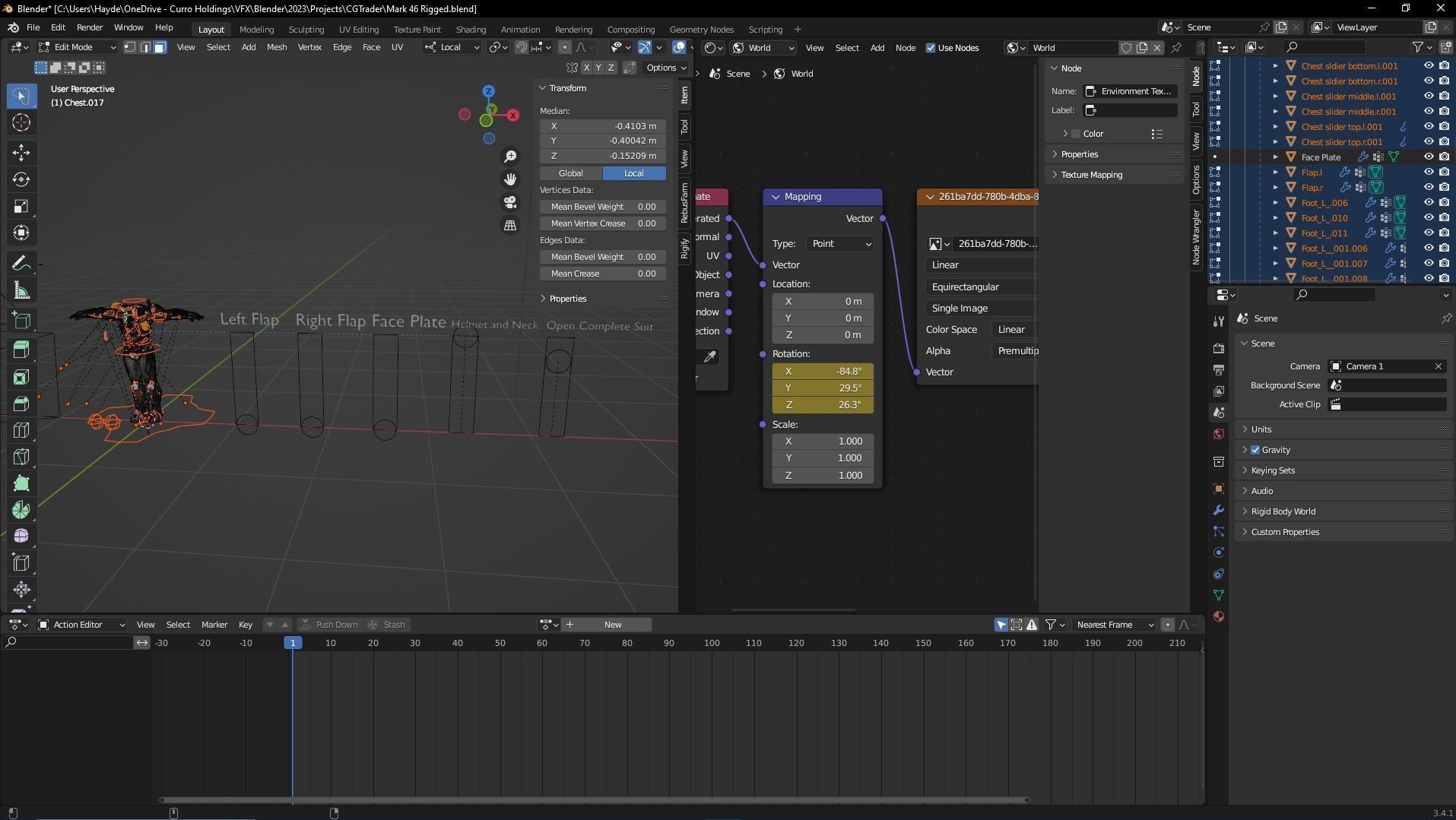
Task: Click the Stash button
Action: [x=387, y=625]
